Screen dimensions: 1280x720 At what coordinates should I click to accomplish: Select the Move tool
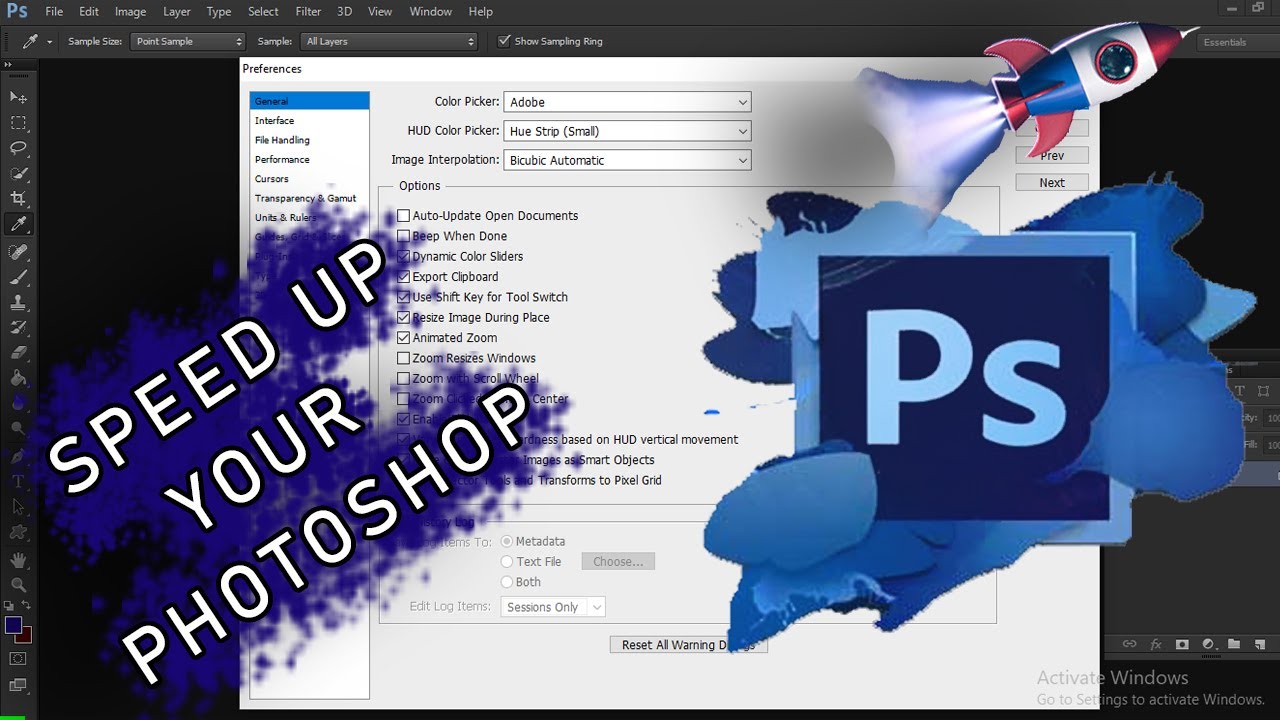pos(18,97)
